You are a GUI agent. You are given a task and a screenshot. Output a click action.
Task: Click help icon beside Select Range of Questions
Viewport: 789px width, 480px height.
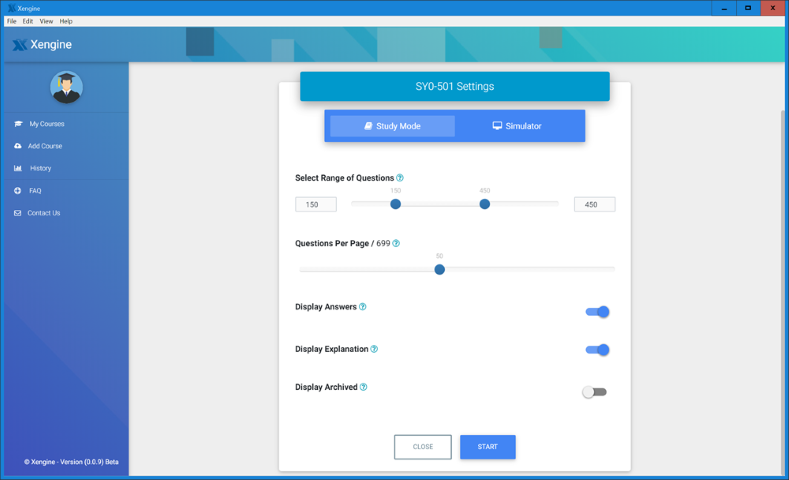click(400, 178)
